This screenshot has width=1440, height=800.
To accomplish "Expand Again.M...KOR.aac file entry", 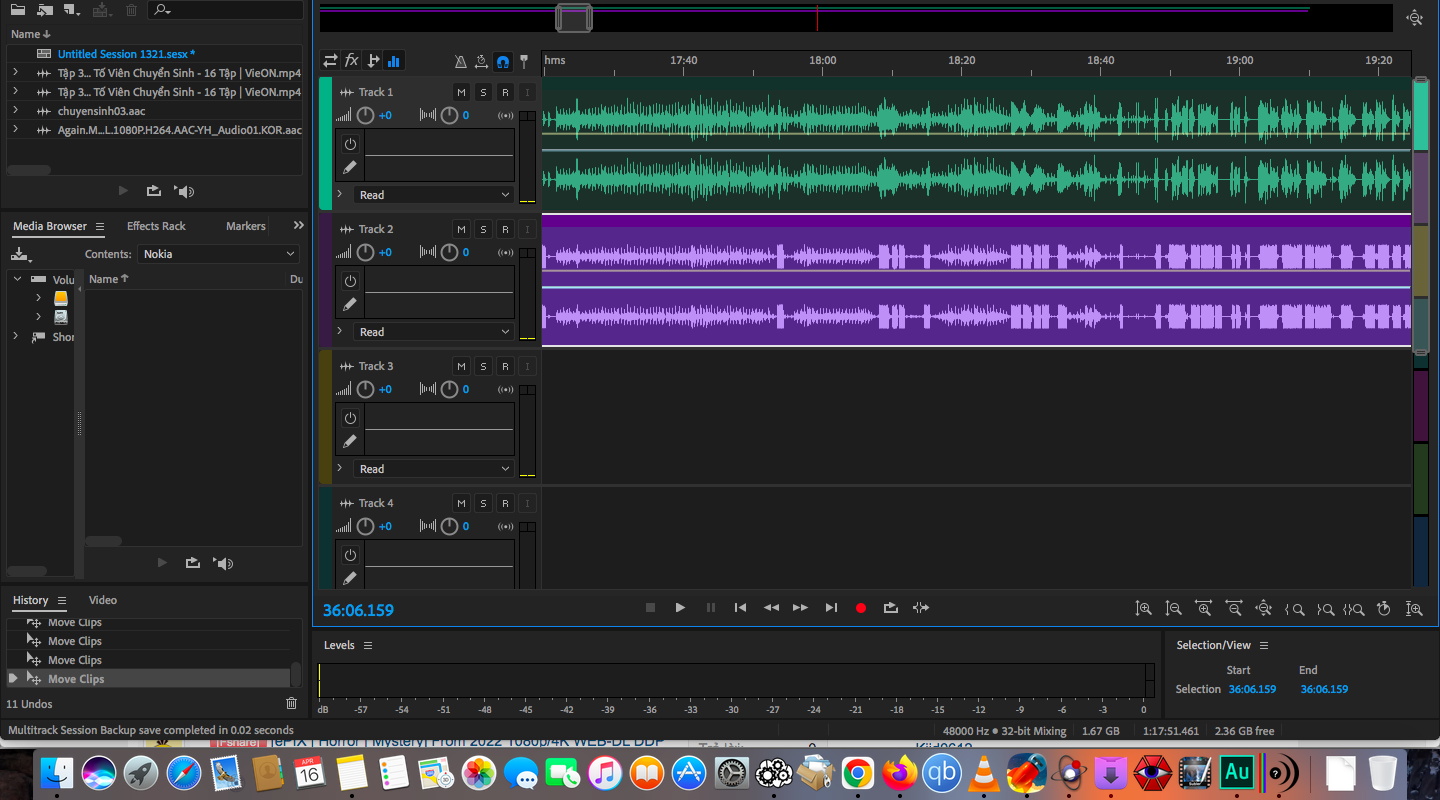I will [15, 130].
